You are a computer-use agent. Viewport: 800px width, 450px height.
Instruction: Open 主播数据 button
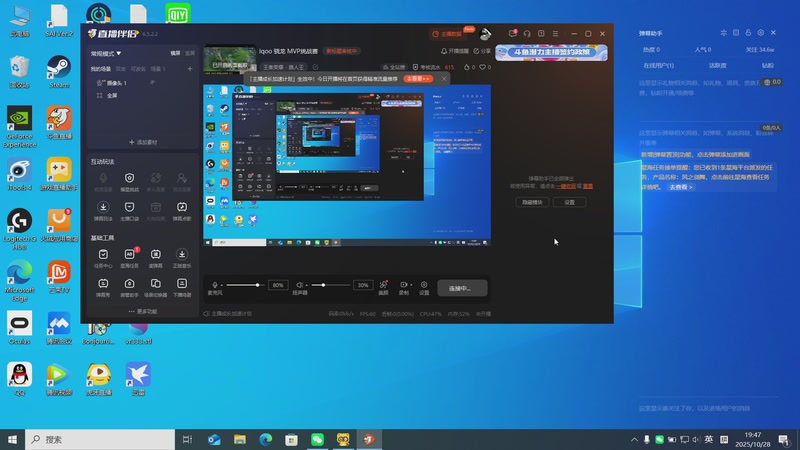[x=447, y=34]
